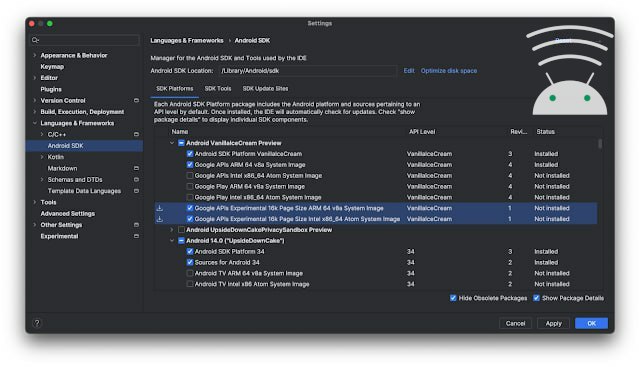Uncheck Google APIs ARM 64 v8a System Image

coord(190,165)
